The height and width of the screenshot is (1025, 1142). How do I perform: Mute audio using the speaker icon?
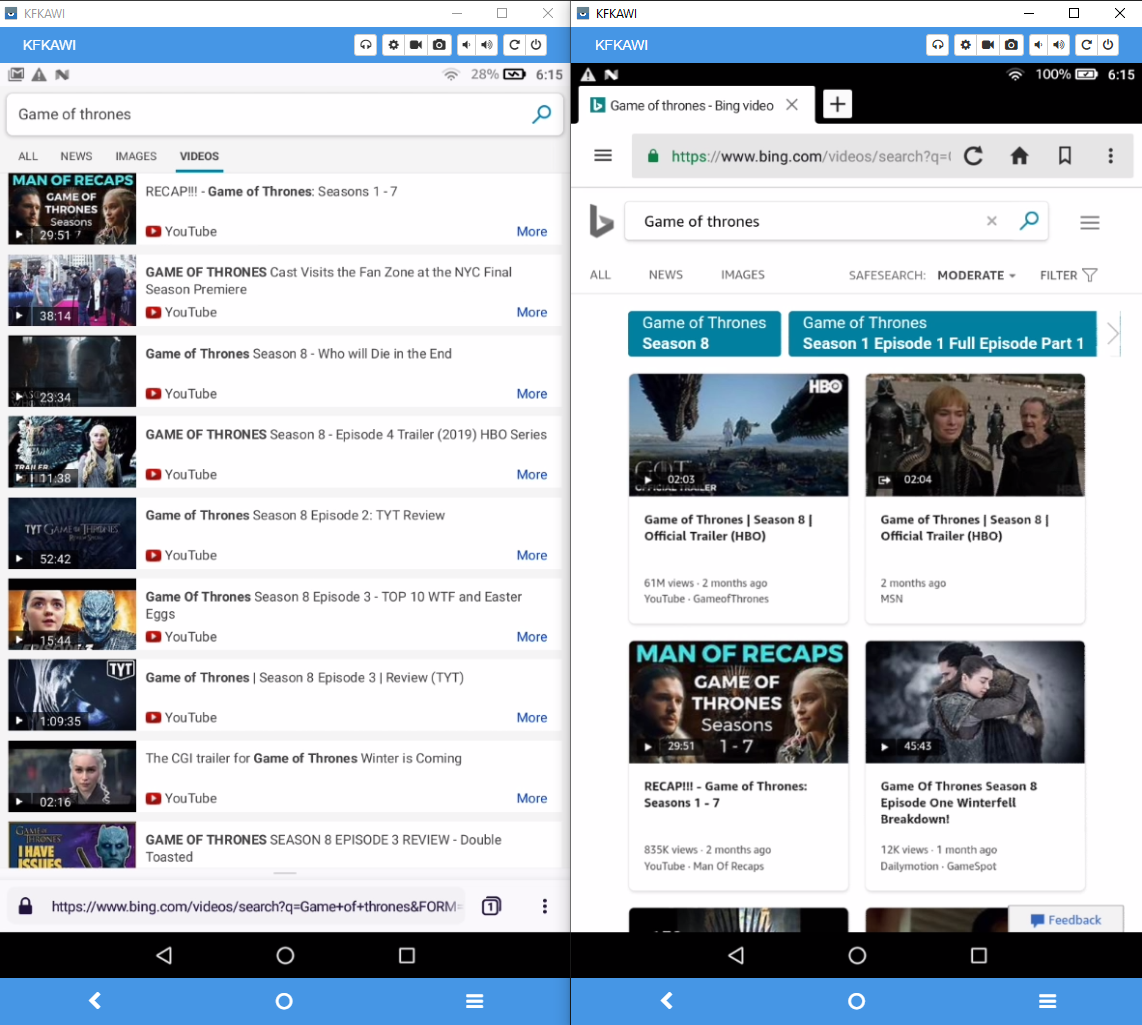click(468, 44)
